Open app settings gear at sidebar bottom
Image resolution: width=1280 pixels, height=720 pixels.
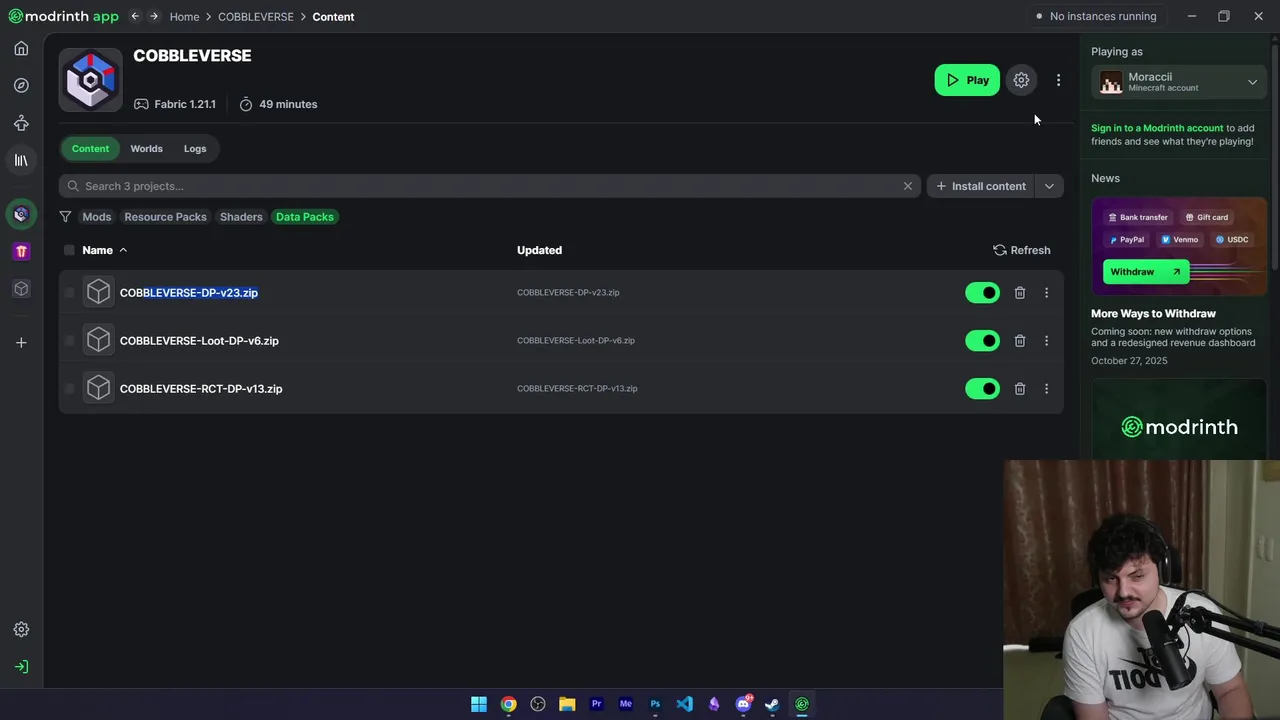(x=21, y=629)
